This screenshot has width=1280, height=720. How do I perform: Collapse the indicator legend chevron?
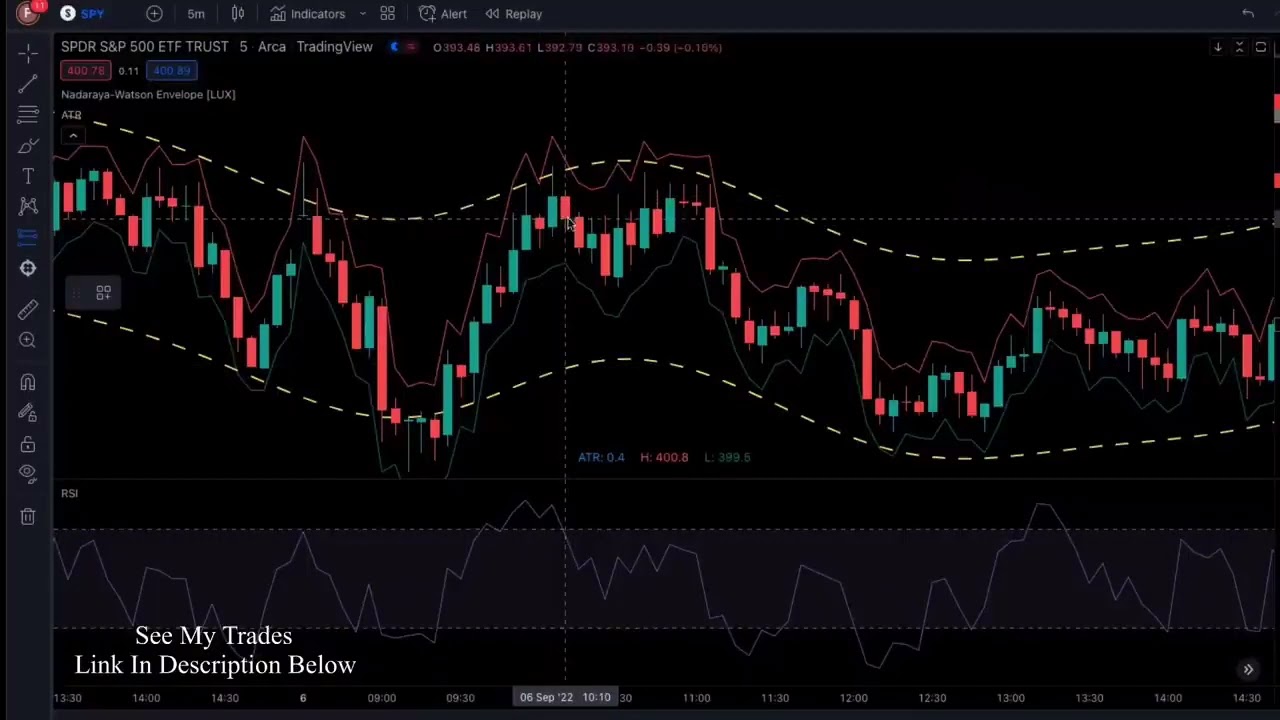click(x=73, y=136)
